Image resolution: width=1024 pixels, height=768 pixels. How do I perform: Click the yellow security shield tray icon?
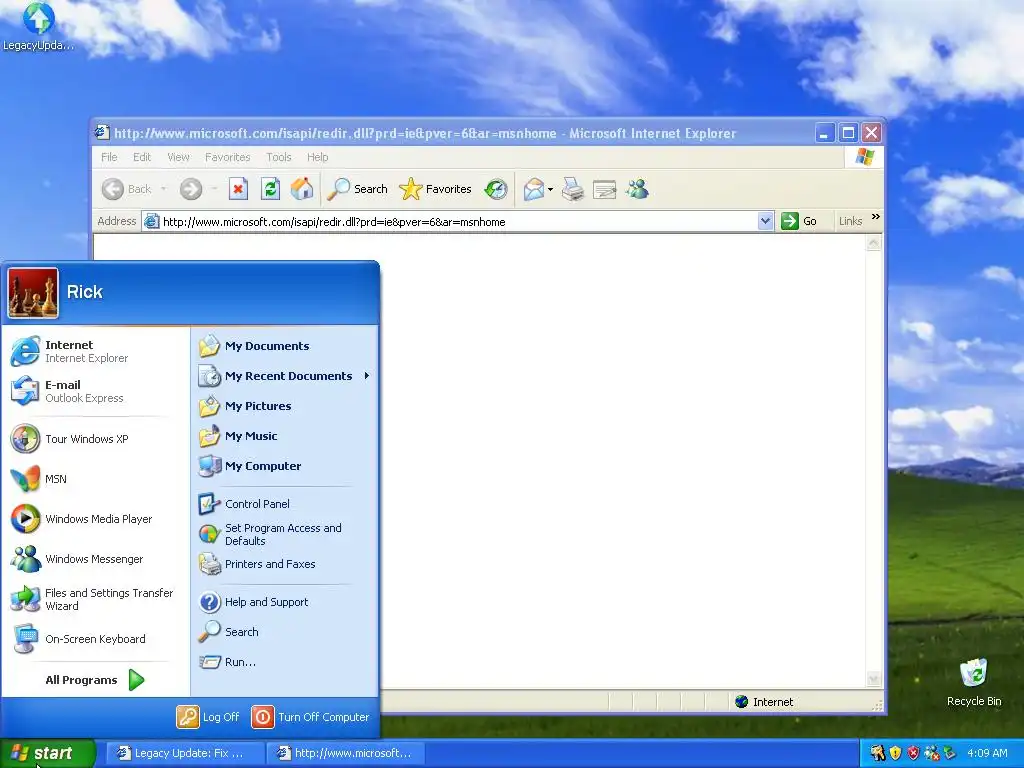(895, 754)
